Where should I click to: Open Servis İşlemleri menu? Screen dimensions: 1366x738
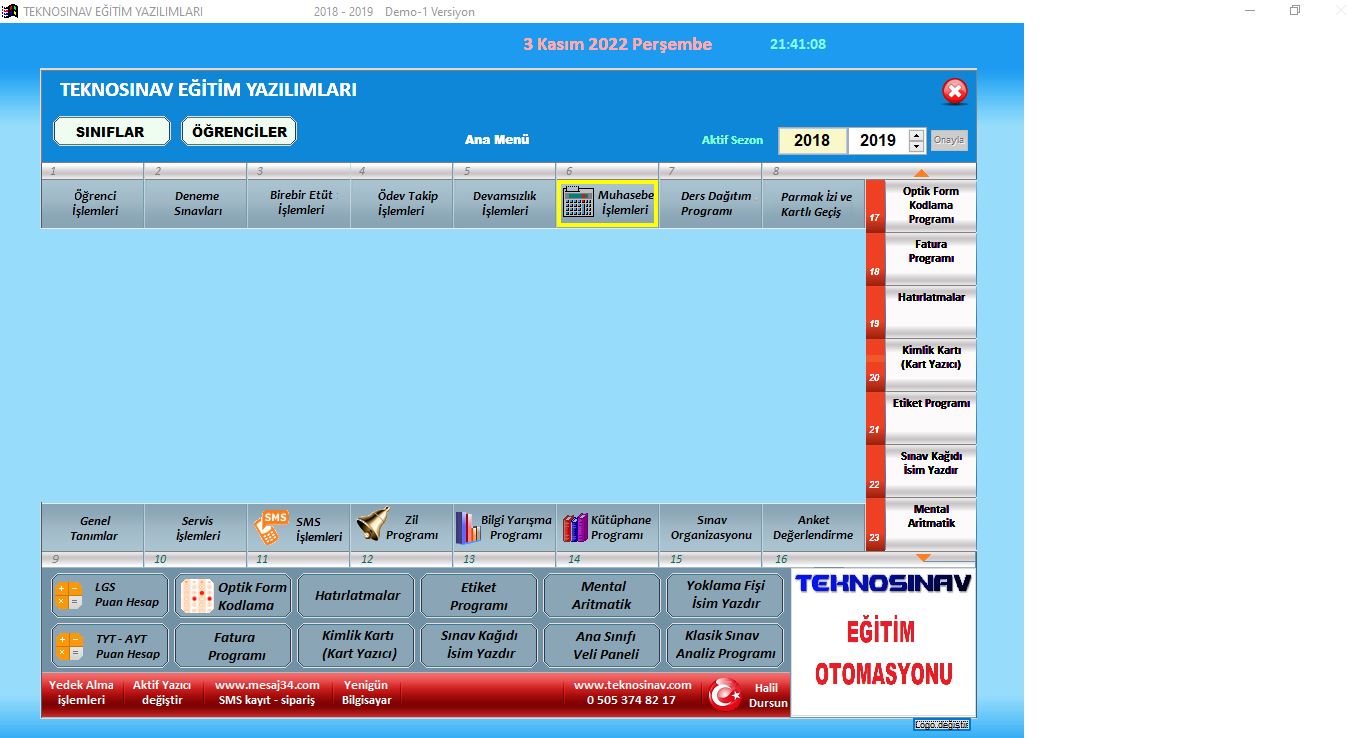(198, 528)
